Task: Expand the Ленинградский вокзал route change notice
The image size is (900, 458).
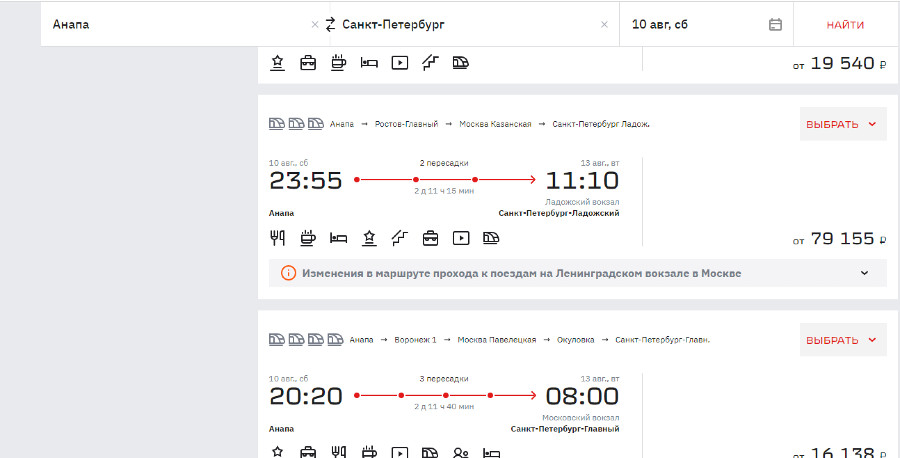Action: pyautogui.click(x=864, y=273)
